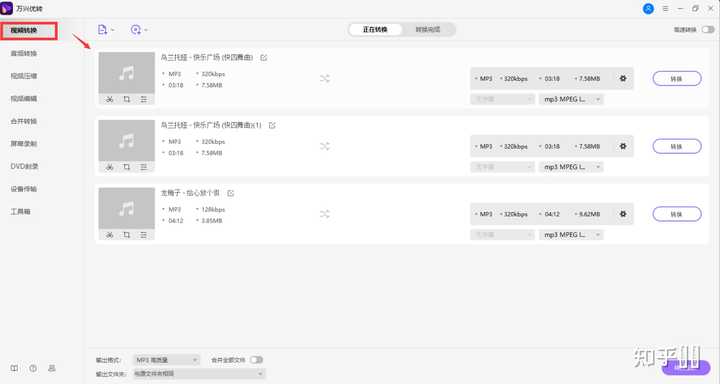
Task: Click 转换 button for 04:12 龙梅子 file
Action: click(x=677, y=214)
